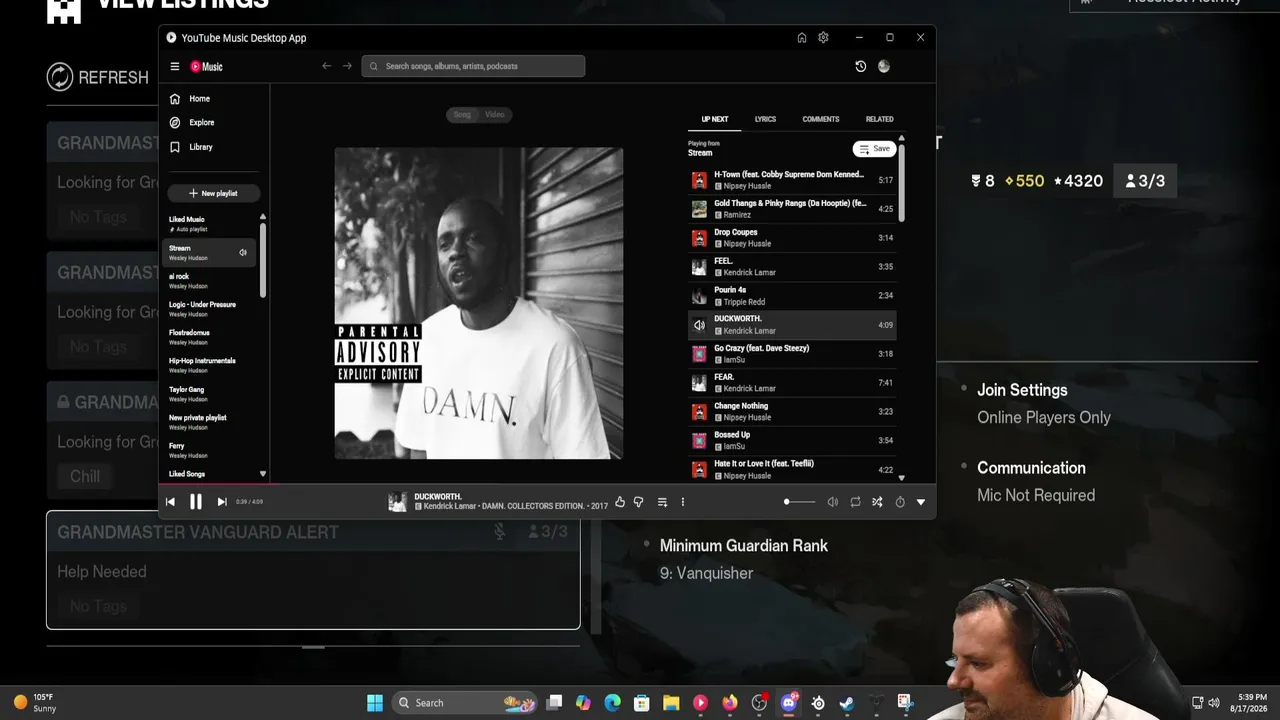Like the song DUCKWORTH.
Viewport: 1280px width, 720px height.
click(x=620, y=502)
